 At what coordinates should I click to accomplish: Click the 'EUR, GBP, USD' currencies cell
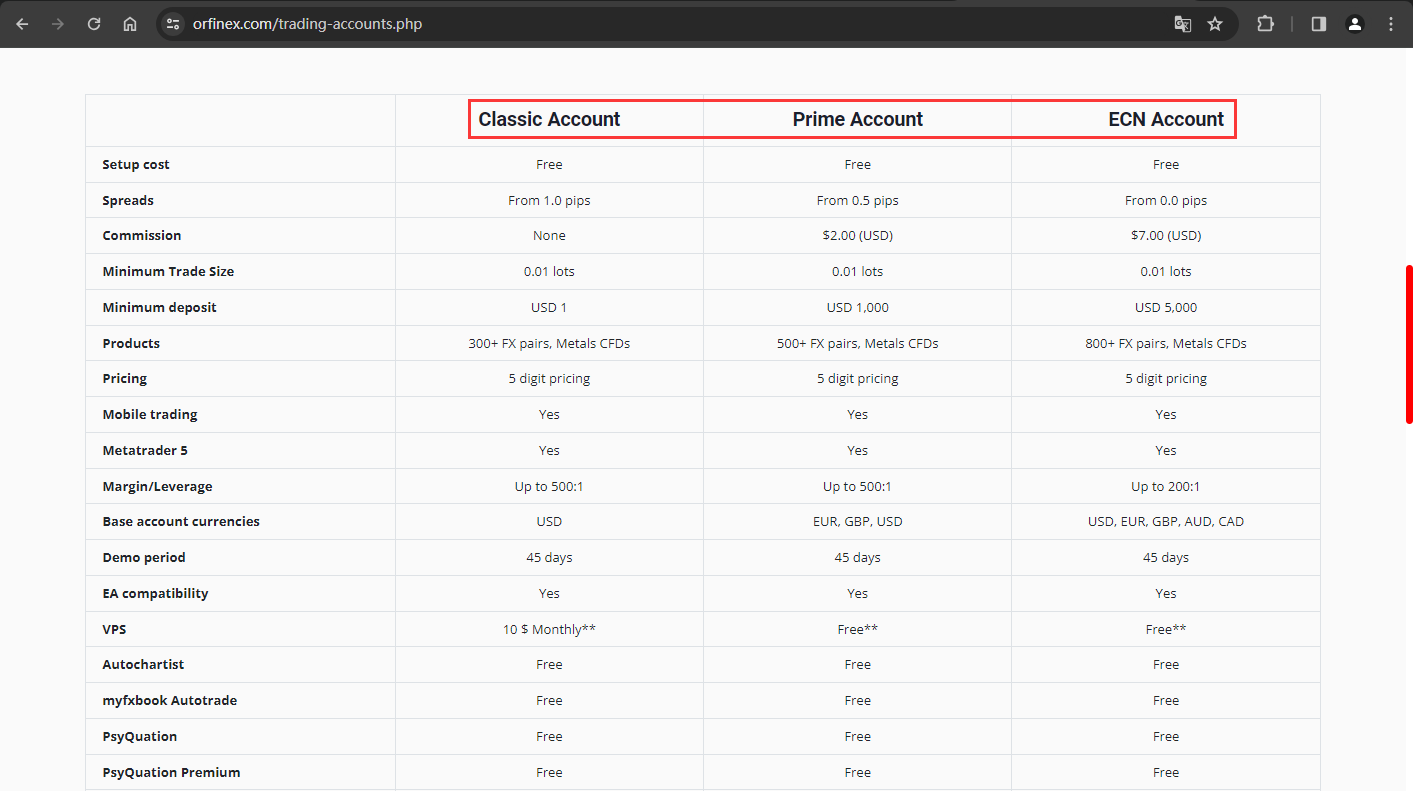(858, 521)
